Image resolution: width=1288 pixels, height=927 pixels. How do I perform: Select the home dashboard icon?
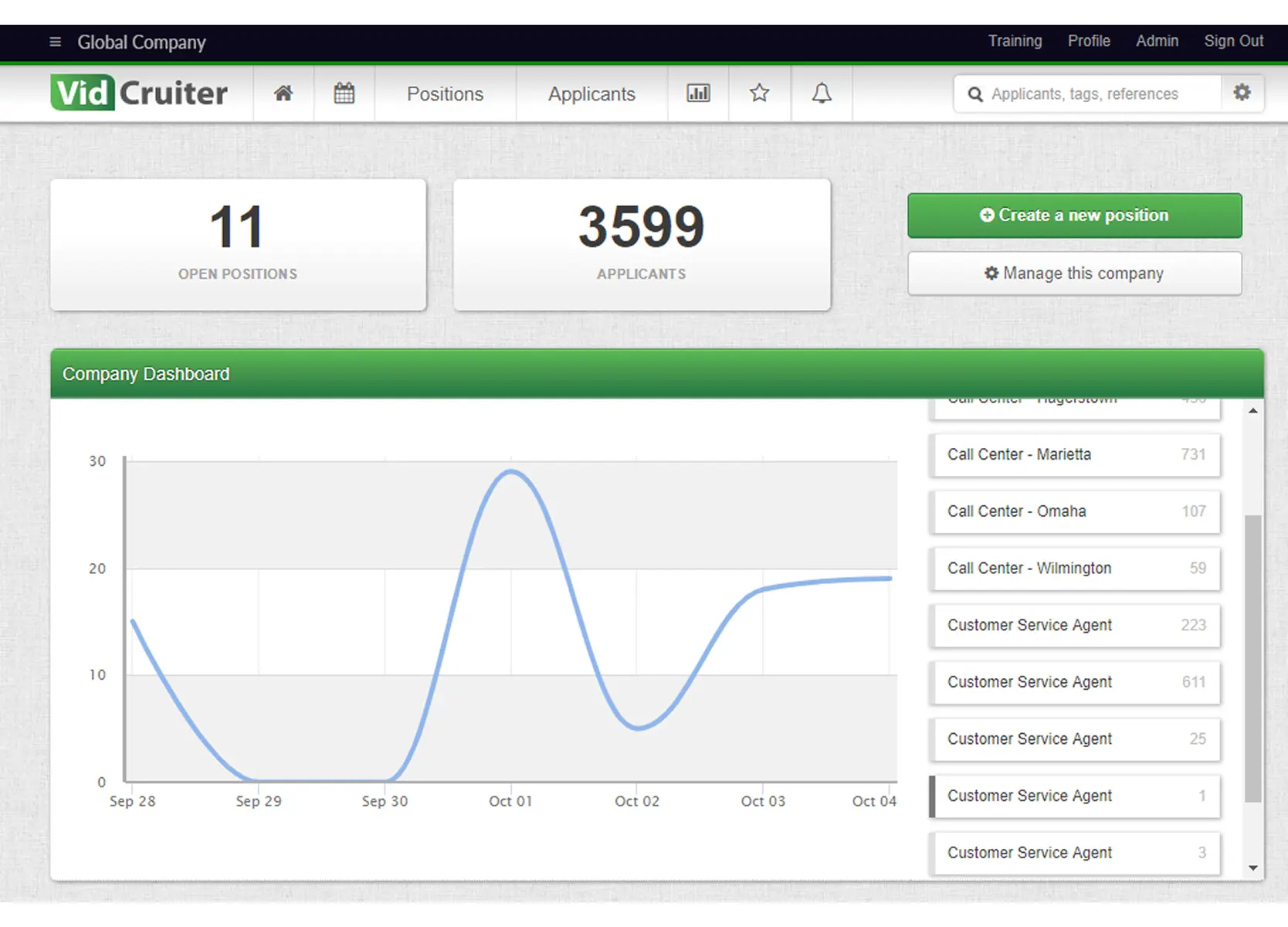pos(283,93)
